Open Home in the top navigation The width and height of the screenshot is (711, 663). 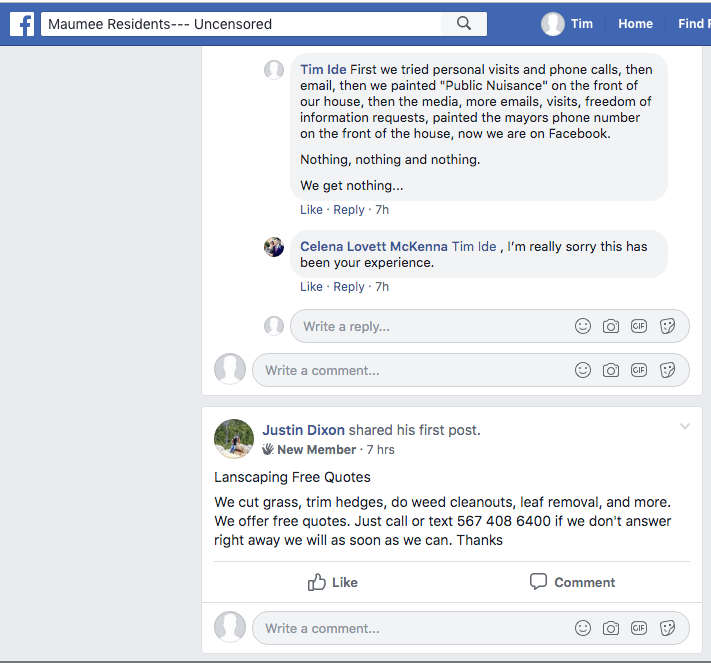pos(635,24)
